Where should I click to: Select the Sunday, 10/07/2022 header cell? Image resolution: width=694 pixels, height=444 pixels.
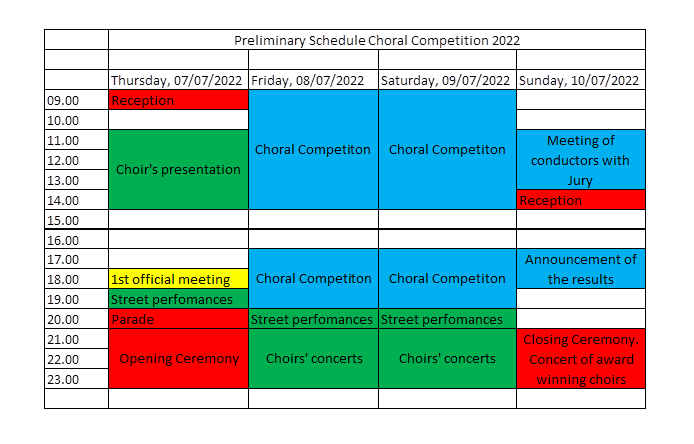[581, 80]
